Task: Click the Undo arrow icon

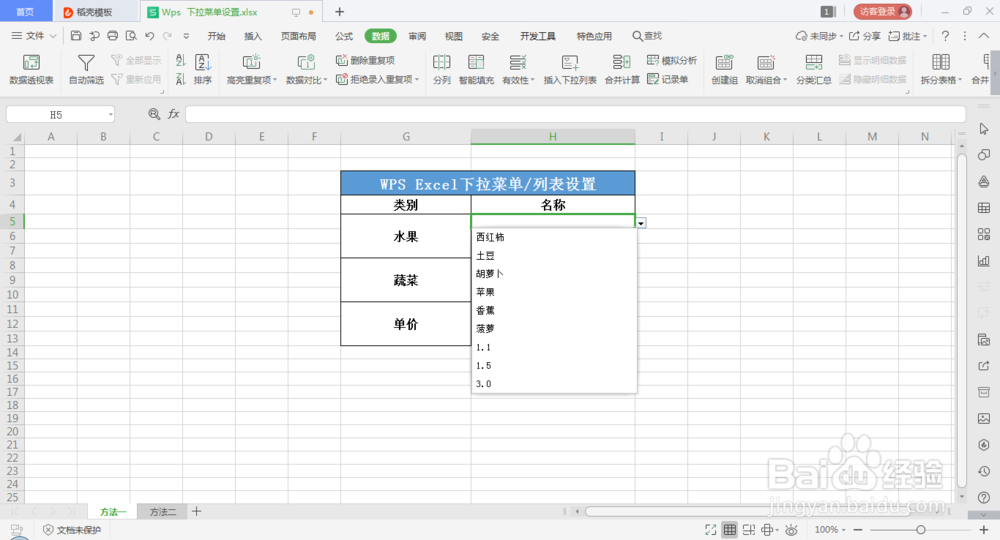Action: (149, 36)
